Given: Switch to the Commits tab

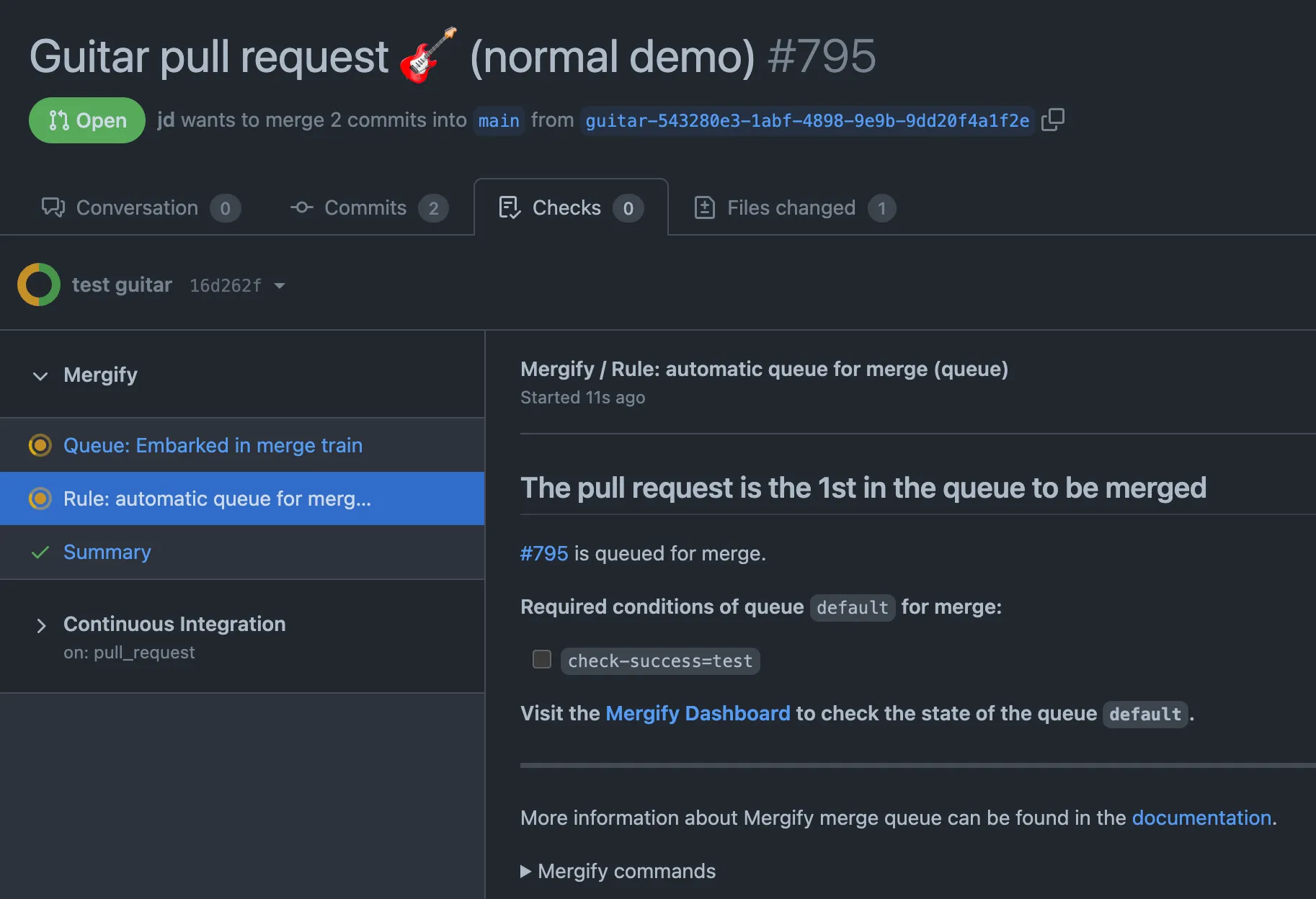Looking at the screenshot, I should pos(365,207).
